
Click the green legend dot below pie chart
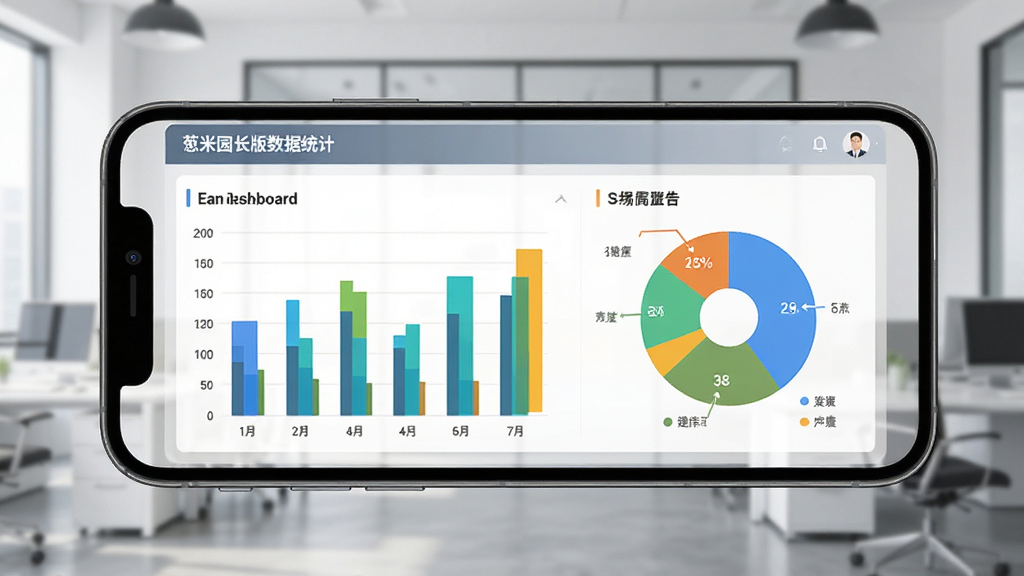(x=667, y=422)
